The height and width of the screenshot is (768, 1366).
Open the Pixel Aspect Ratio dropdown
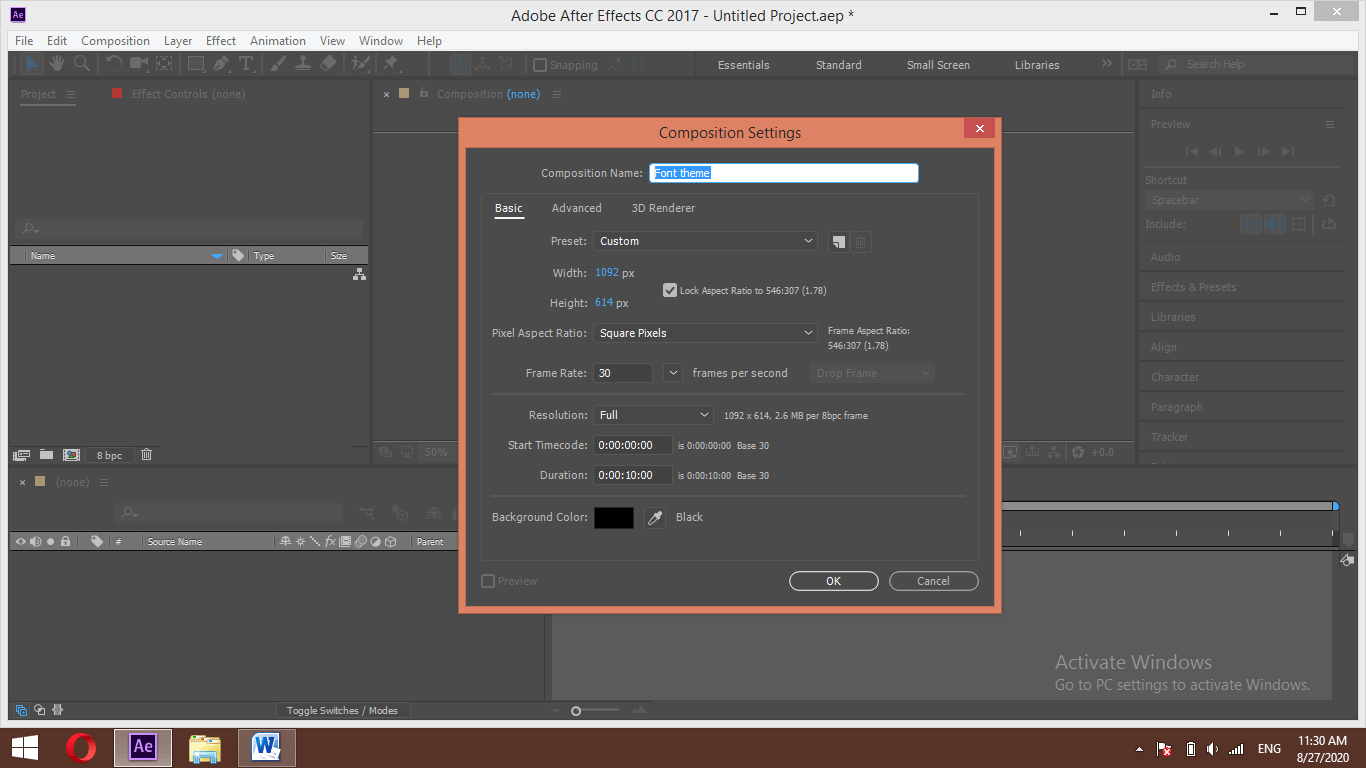pyautogui.click(x=705, y=332)
